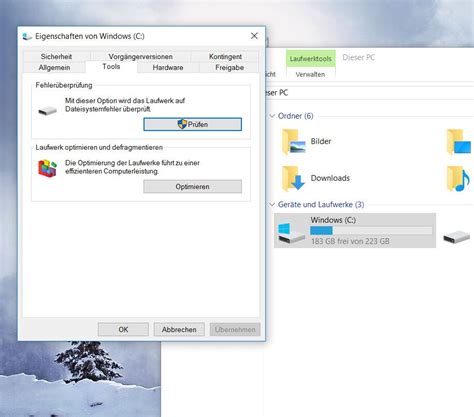Select the Desktop folder icon at the right edge
Viewport: 474px width, 417px height.
(458, 142)
